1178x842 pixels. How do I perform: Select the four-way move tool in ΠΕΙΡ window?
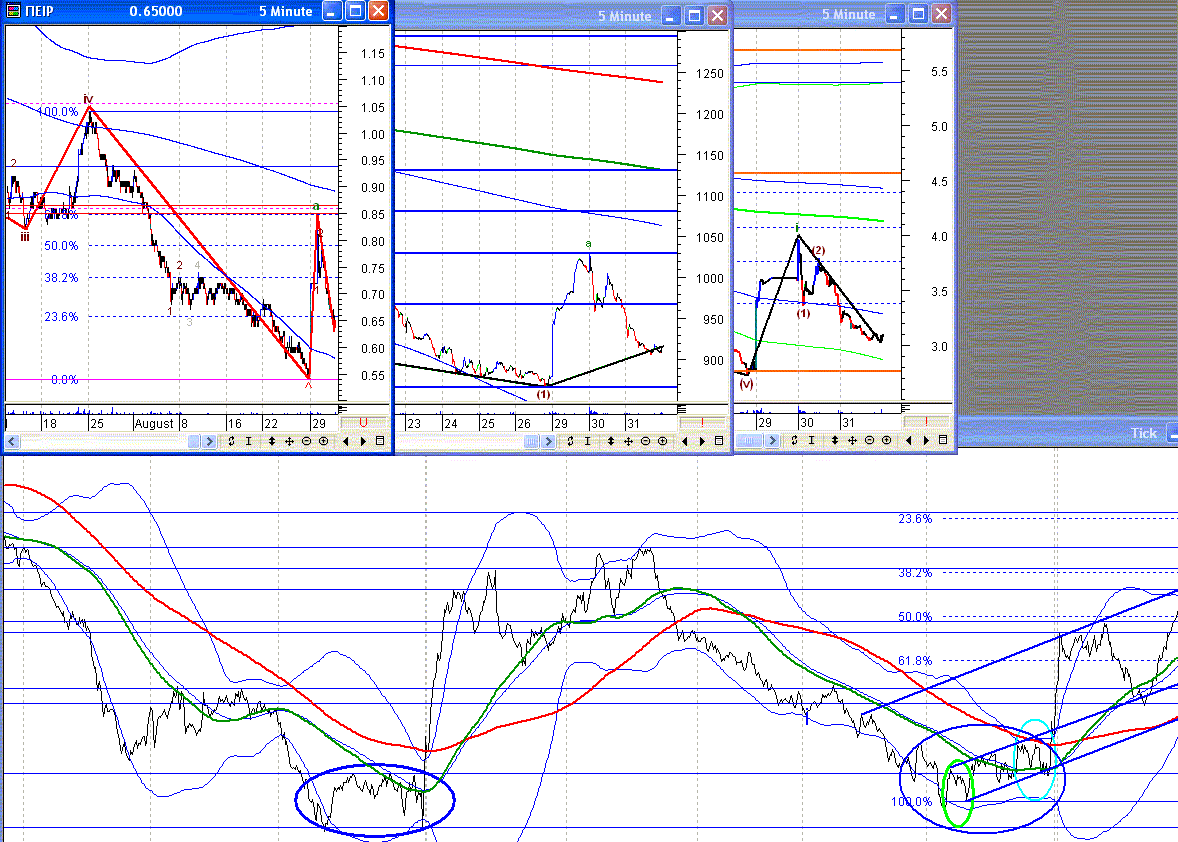click(x=288, y=441)
